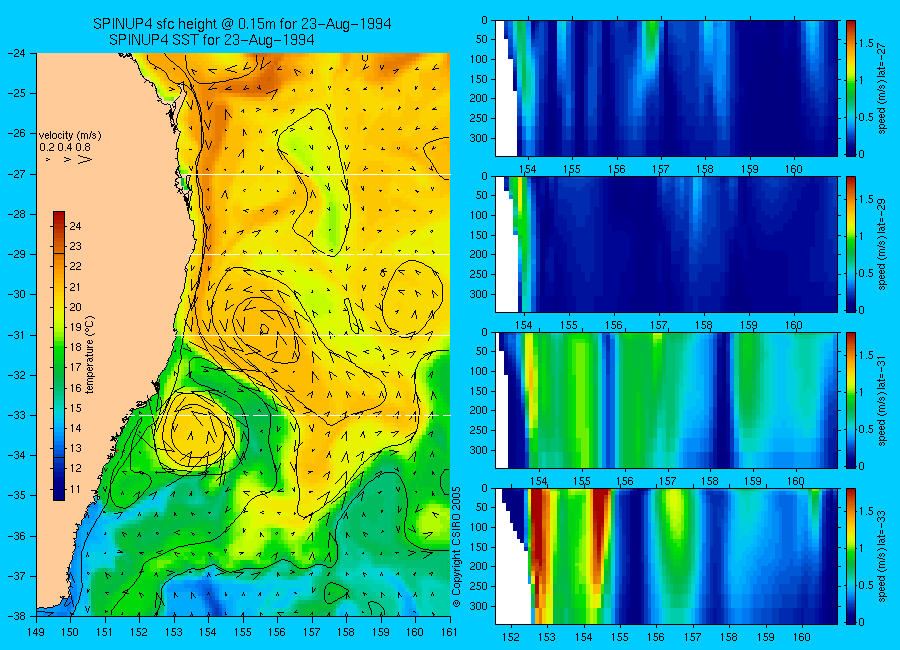Click the largest velocity legend arrow for 0.8
Viewport: 900px width, 650px height.
85,159
